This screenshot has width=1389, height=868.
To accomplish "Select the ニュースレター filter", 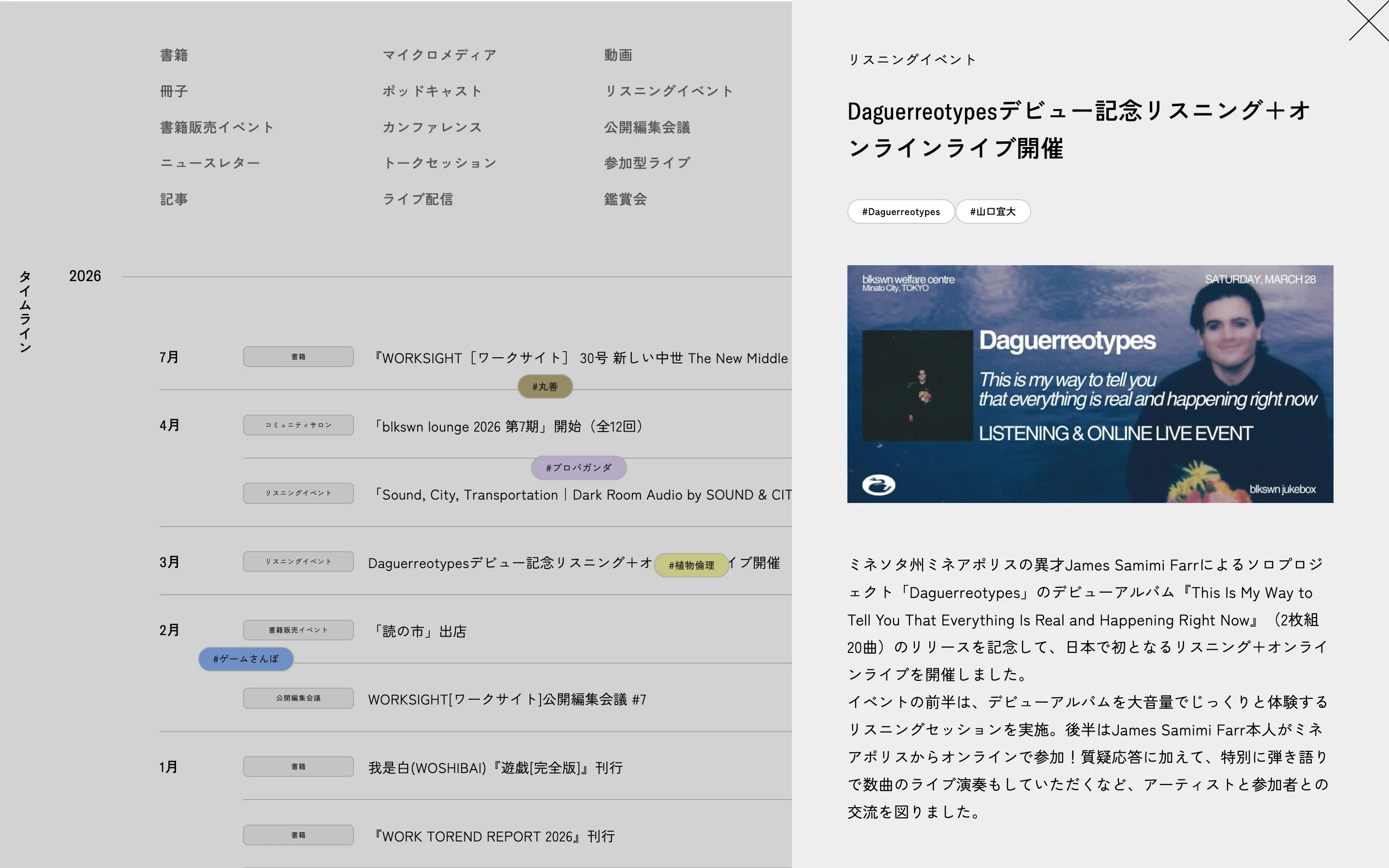I will pos(210,163).
